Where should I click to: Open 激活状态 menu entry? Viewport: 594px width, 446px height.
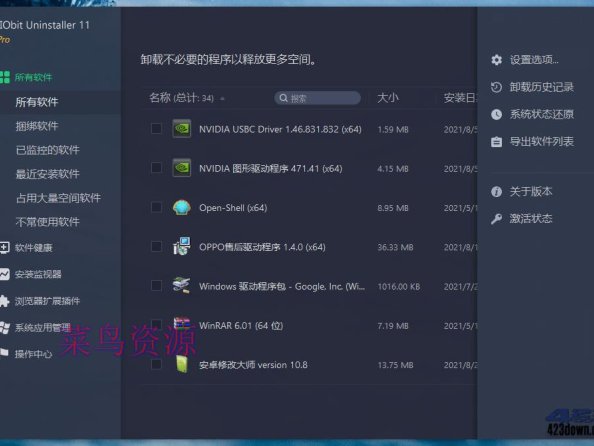tap(531, 219)
